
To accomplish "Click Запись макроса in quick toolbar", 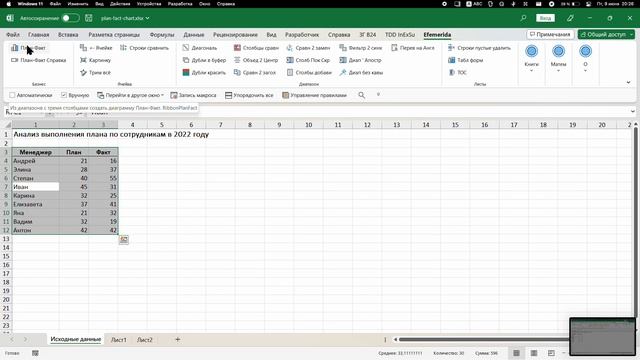I will (193, 95).
